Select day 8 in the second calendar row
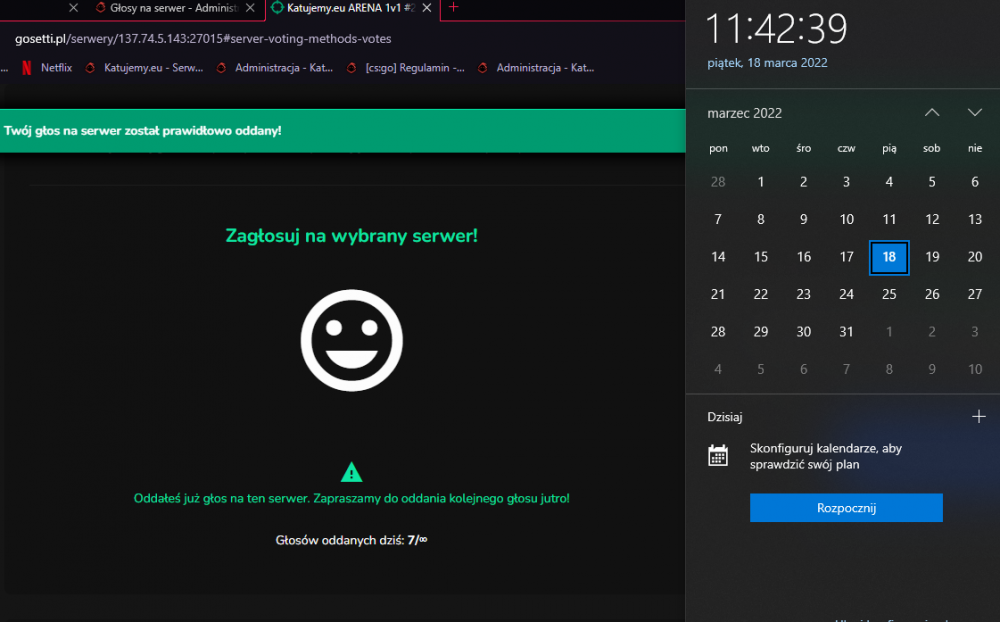The height and width of the screenshot is (622, 1000). [761, 219]
